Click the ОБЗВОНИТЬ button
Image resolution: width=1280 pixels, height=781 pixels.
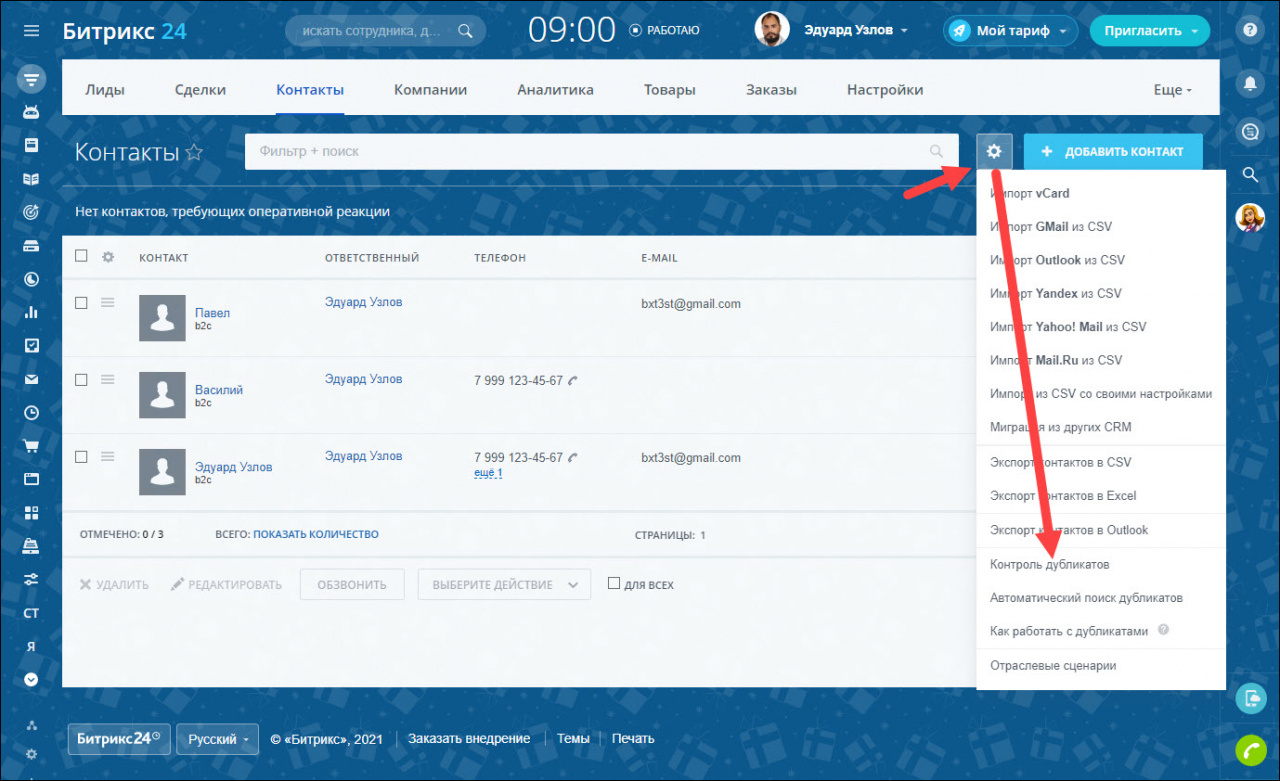(x=352, y=585)
